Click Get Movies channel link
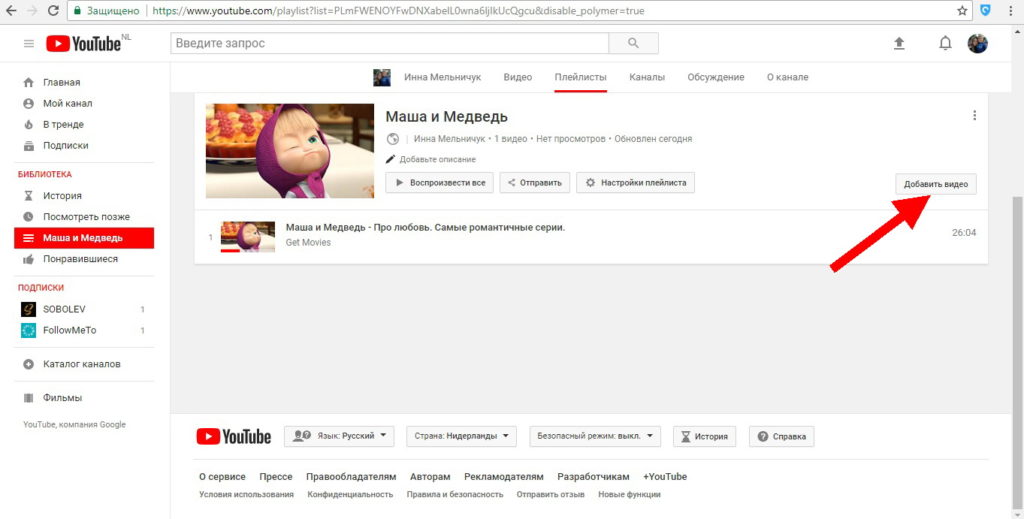The height and width of the screenshot is (519, 1024). click(308, 242)
